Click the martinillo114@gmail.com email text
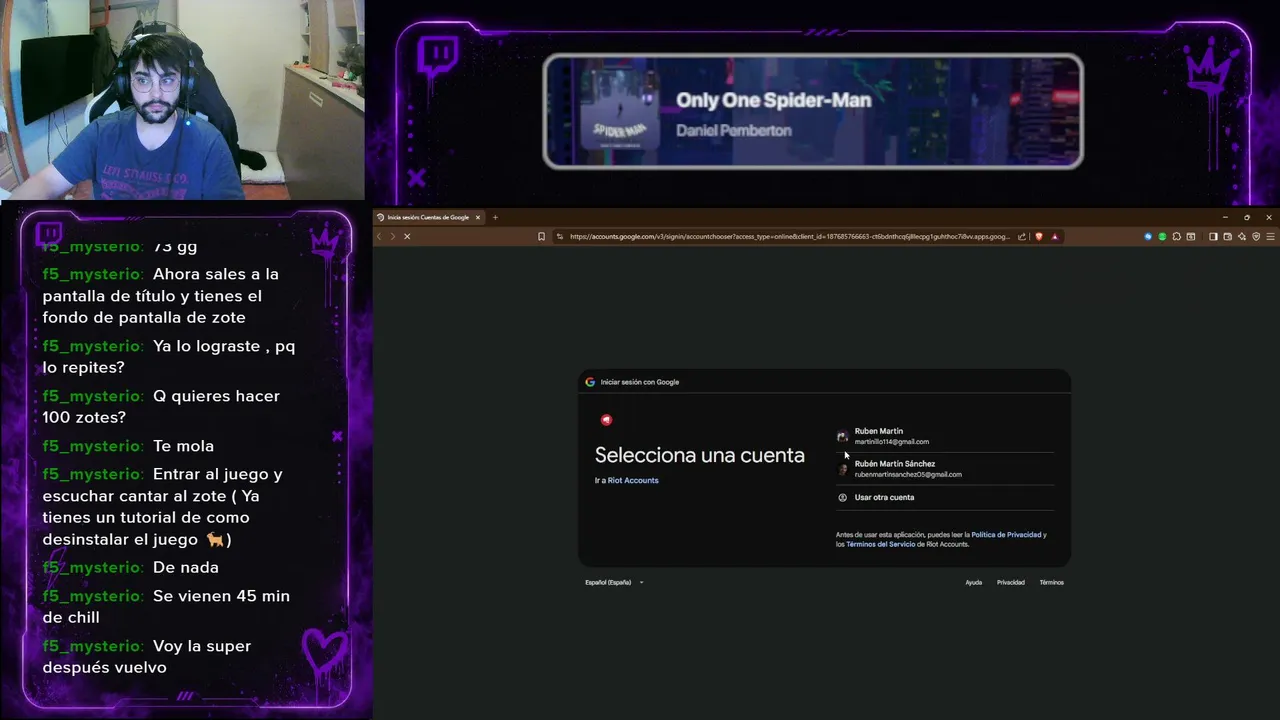The width and height of the screenshot is (1280, 720). (x=892, y=442)
